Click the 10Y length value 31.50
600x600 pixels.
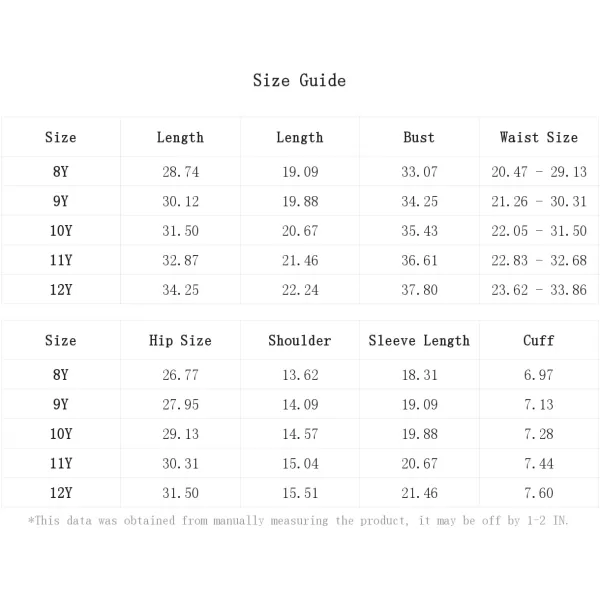point(181,231)
